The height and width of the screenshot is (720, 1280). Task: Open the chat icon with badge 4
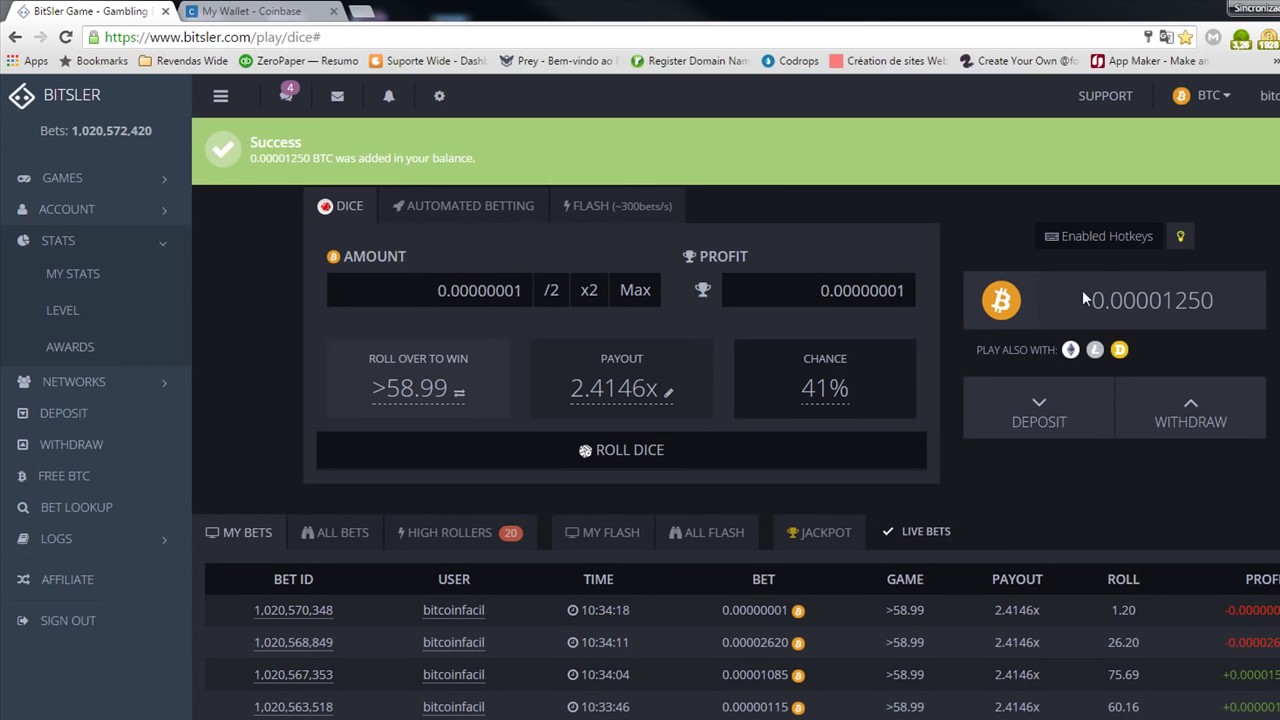point(287,94)
